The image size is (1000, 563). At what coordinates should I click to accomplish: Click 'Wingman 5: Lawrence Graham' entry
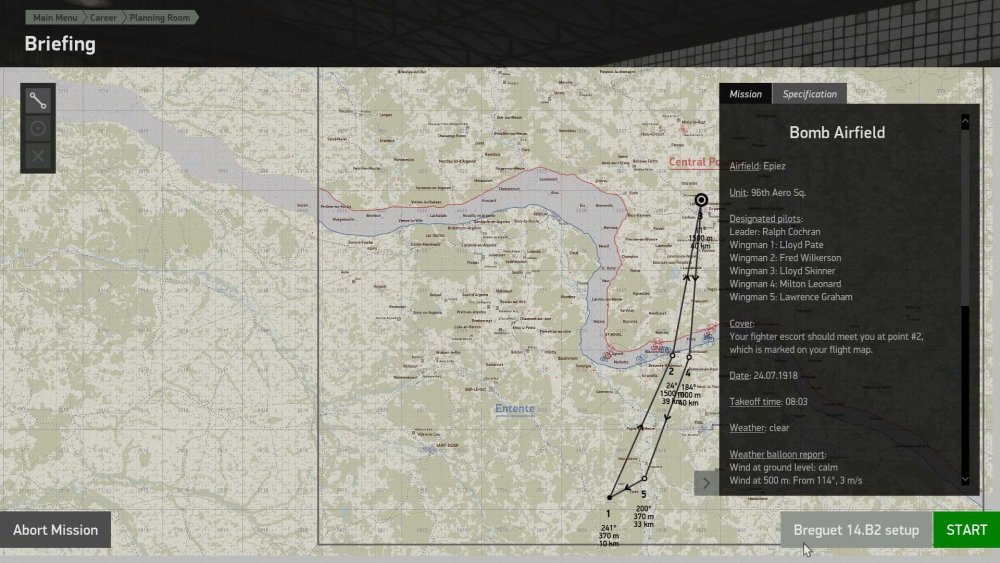(x=791, y=297)
